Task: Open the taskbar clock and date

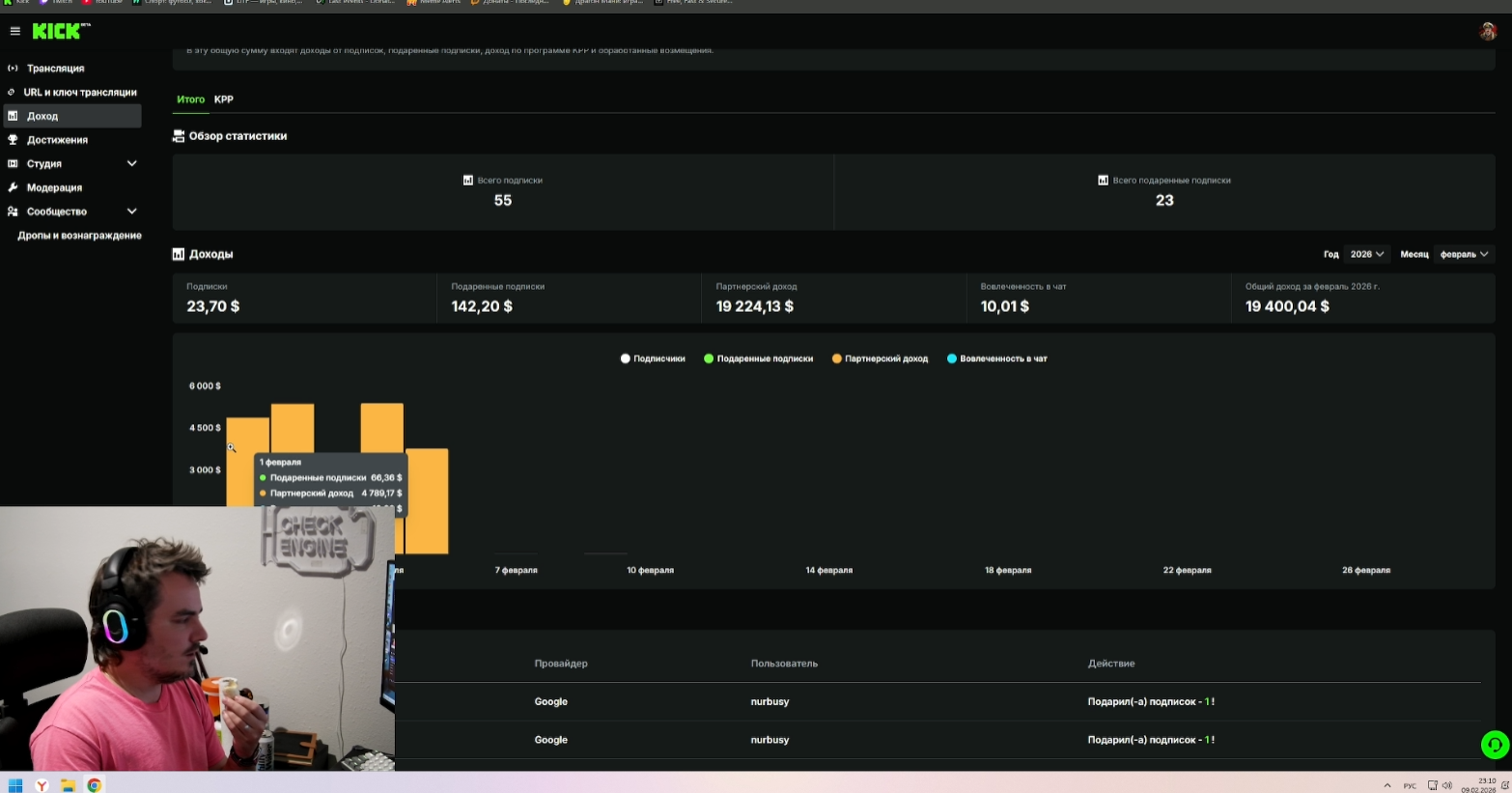Action: click(x=1479, y=785)
